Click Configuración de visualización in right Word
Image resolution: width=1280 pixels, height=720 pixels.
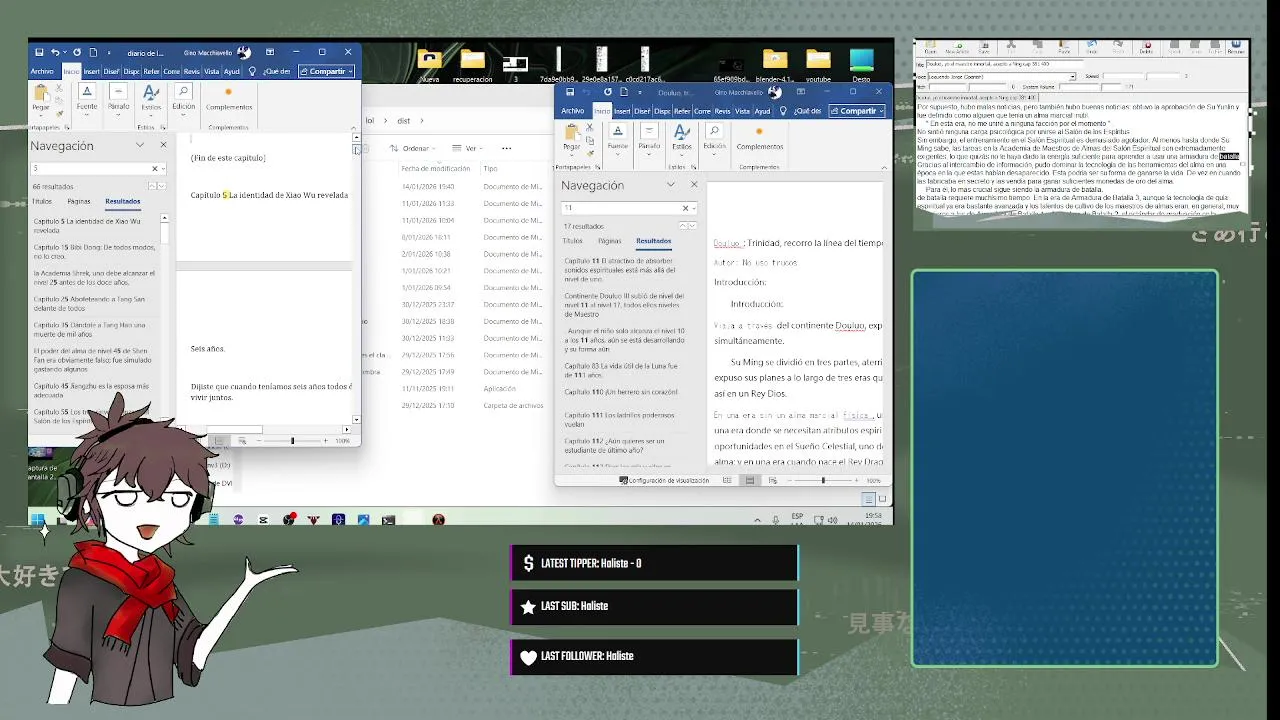[665, 481]
